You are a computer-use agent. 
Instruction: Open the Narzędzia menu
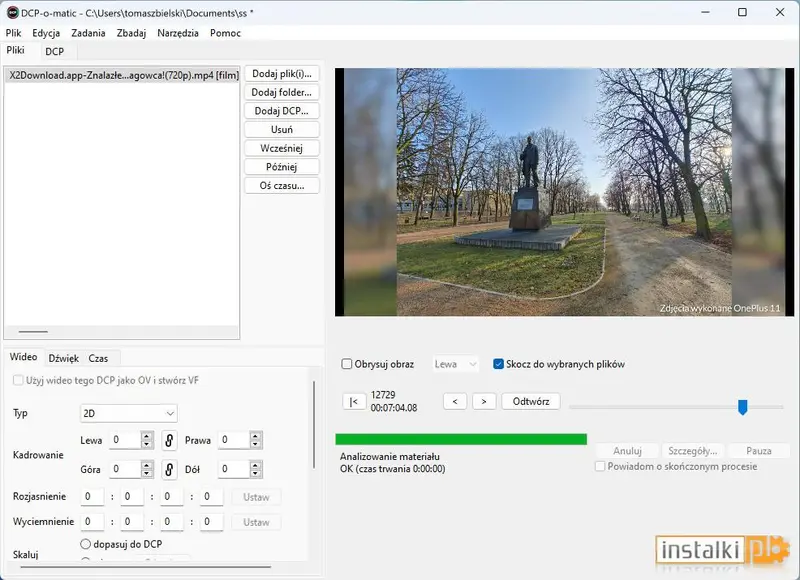coord(178,33)
